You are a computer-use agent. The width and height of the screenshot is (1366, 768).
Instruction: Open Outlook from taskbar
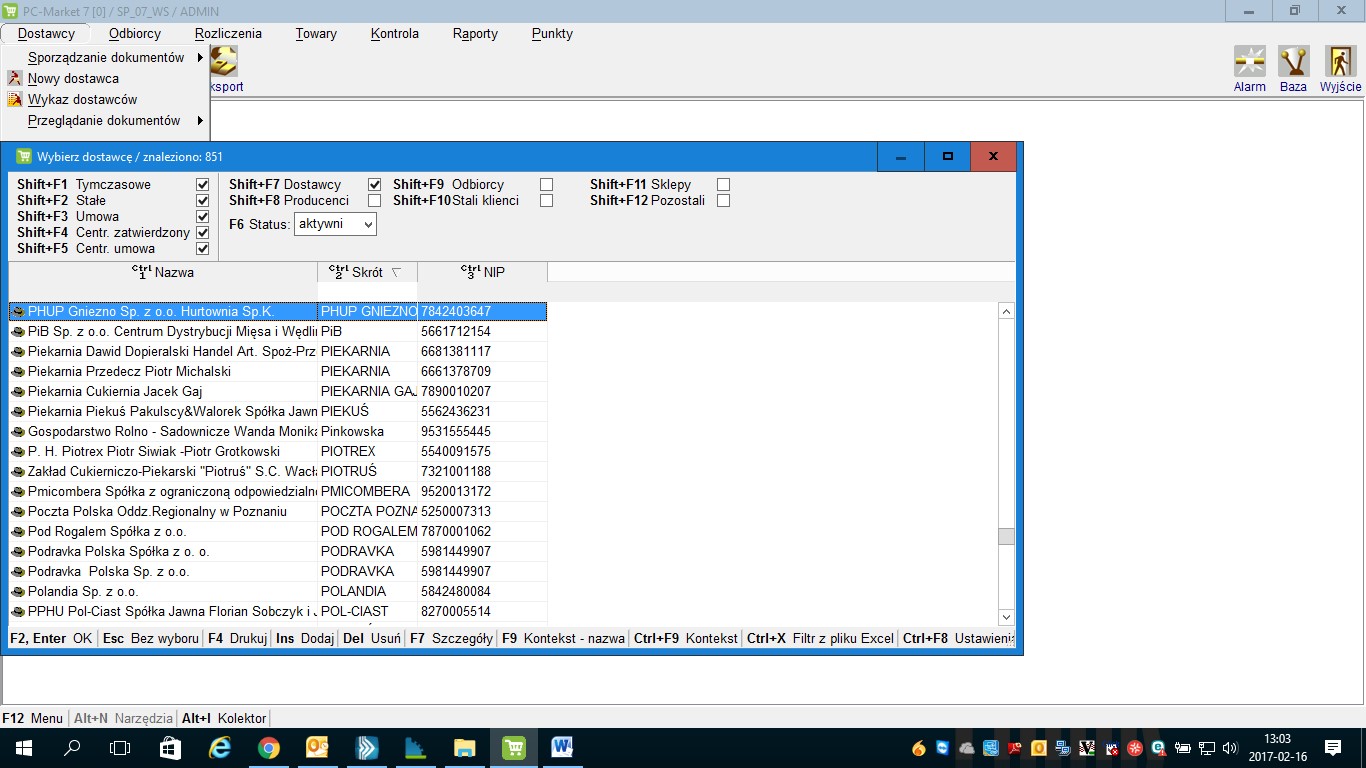tap(317, 747)
